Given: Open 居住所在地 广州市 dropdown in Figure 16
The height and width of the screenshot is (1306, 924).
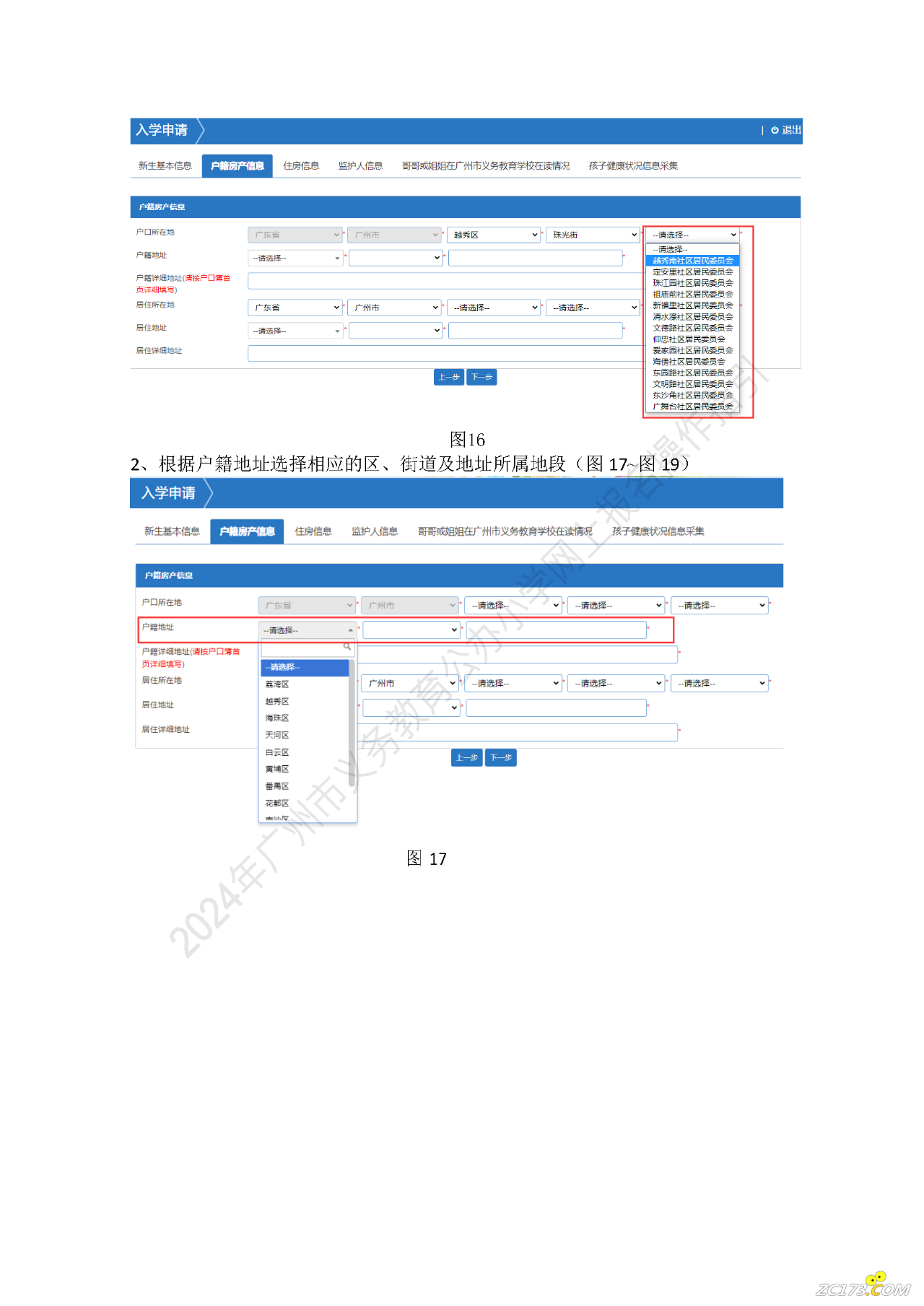Looking at the screenshot, I should tap(394, 308).
